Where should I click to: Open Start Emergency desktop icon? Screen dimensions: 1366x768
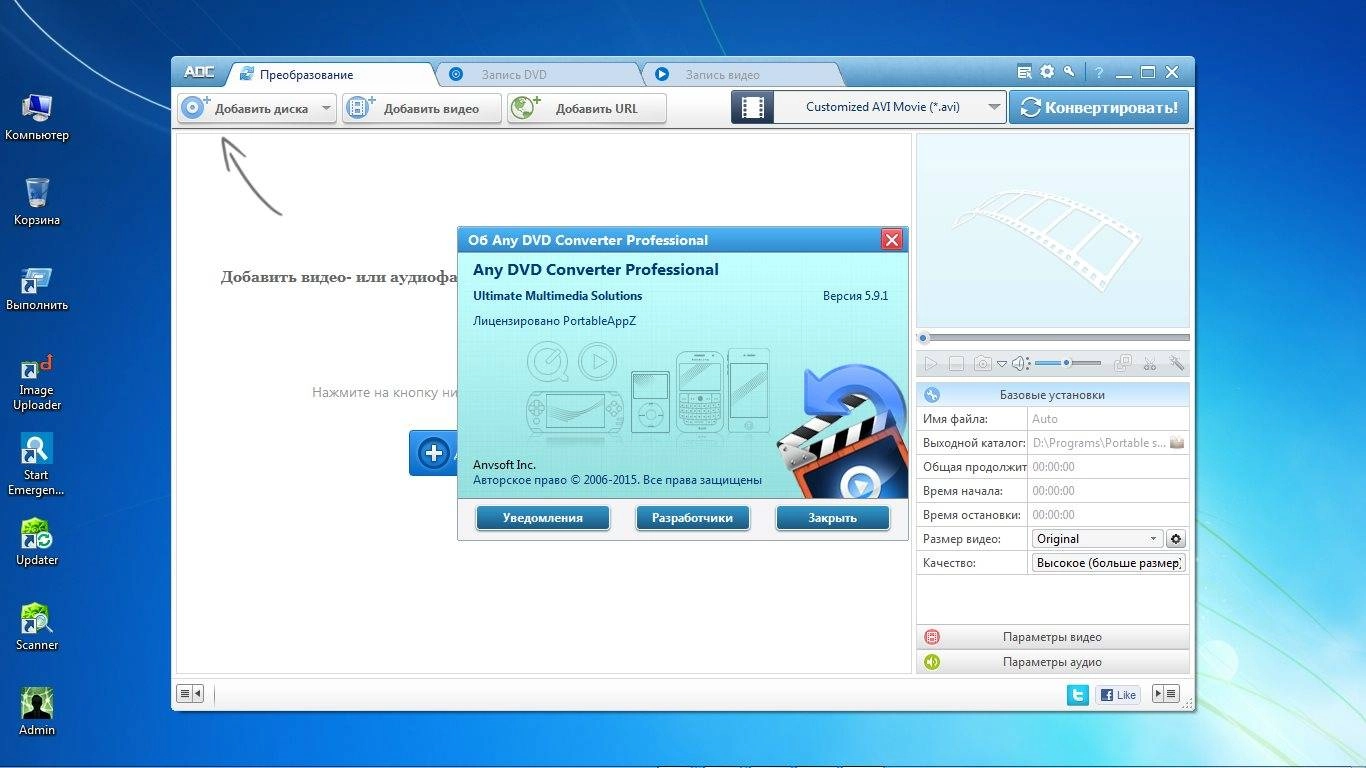pyautogui.click(x=37, y=466)
